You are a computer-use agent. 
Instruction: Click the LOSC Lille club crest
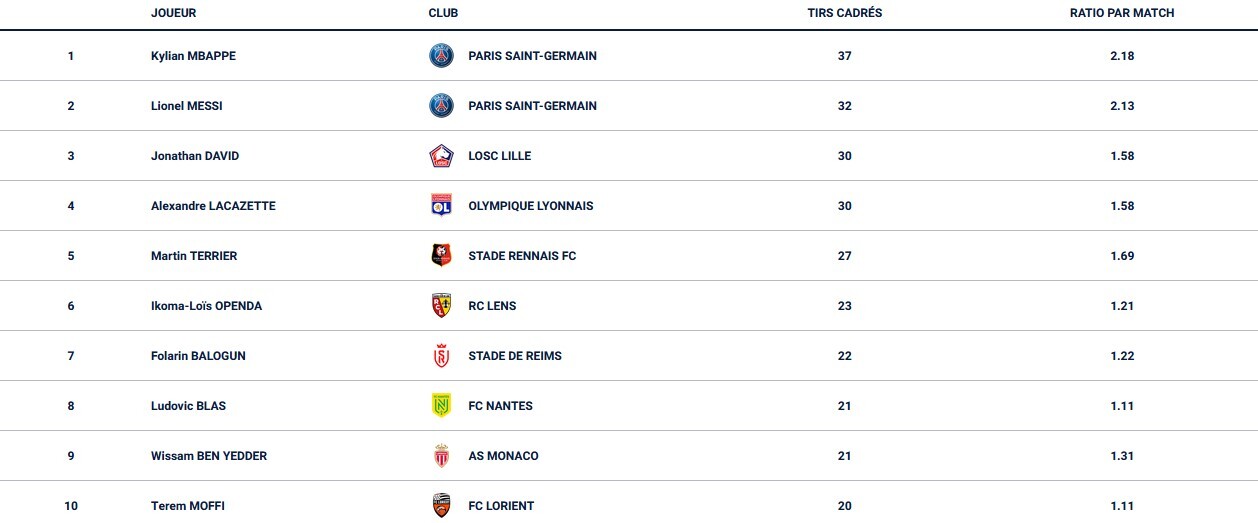441,156
